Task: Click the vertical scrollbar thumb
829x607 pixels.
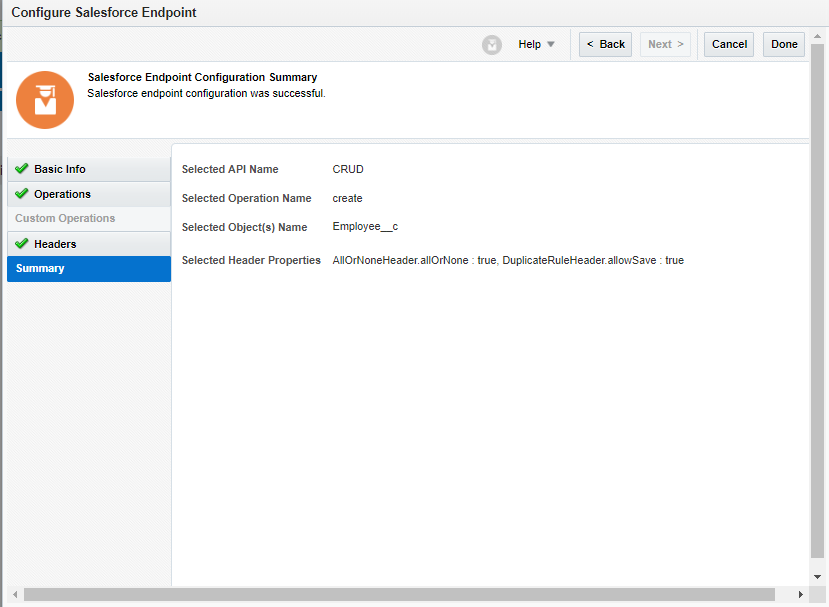Action: pos(817,301)
